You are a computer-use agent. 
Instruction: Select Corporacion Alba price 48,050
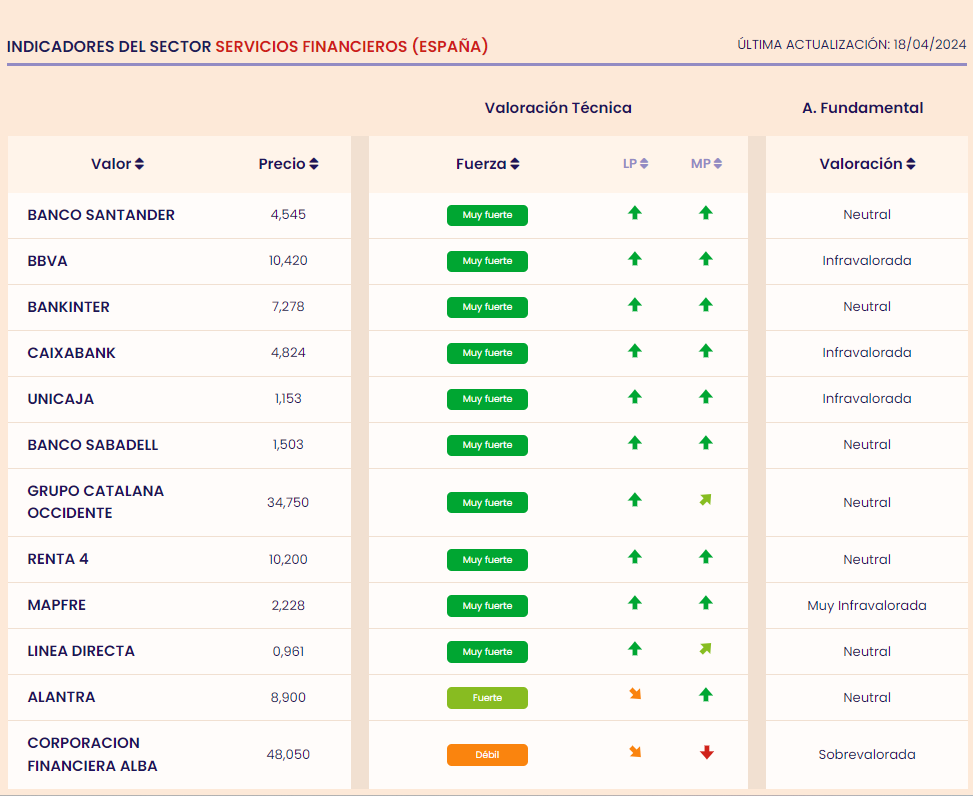click(x=288, y=754)
